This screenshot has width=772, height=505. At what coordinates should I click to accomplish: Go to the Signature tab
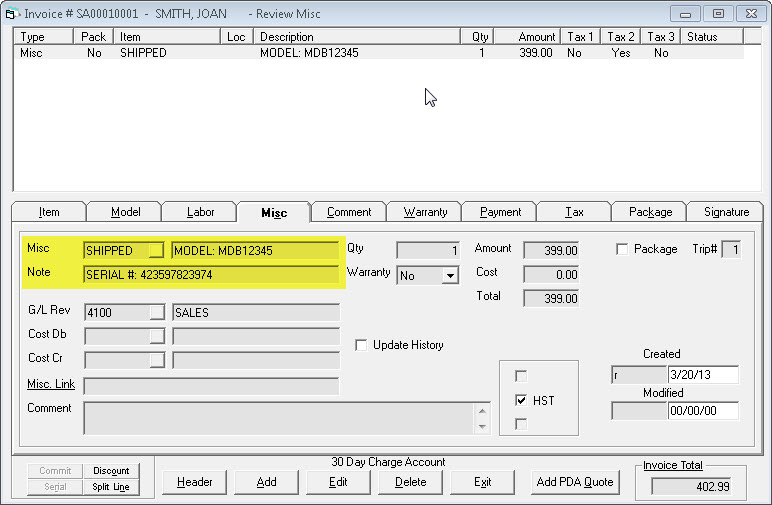(725, 212)
